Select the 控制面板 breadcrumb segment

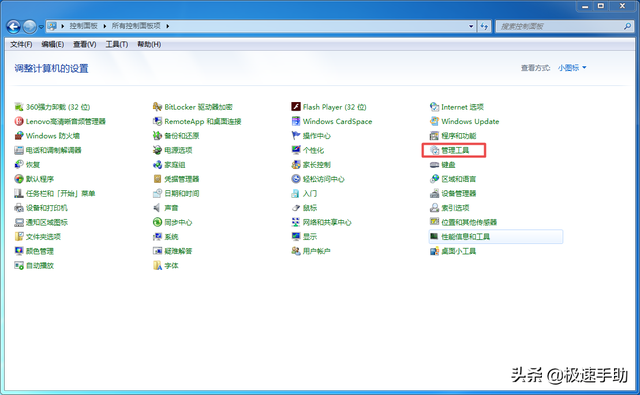point(83,26)
